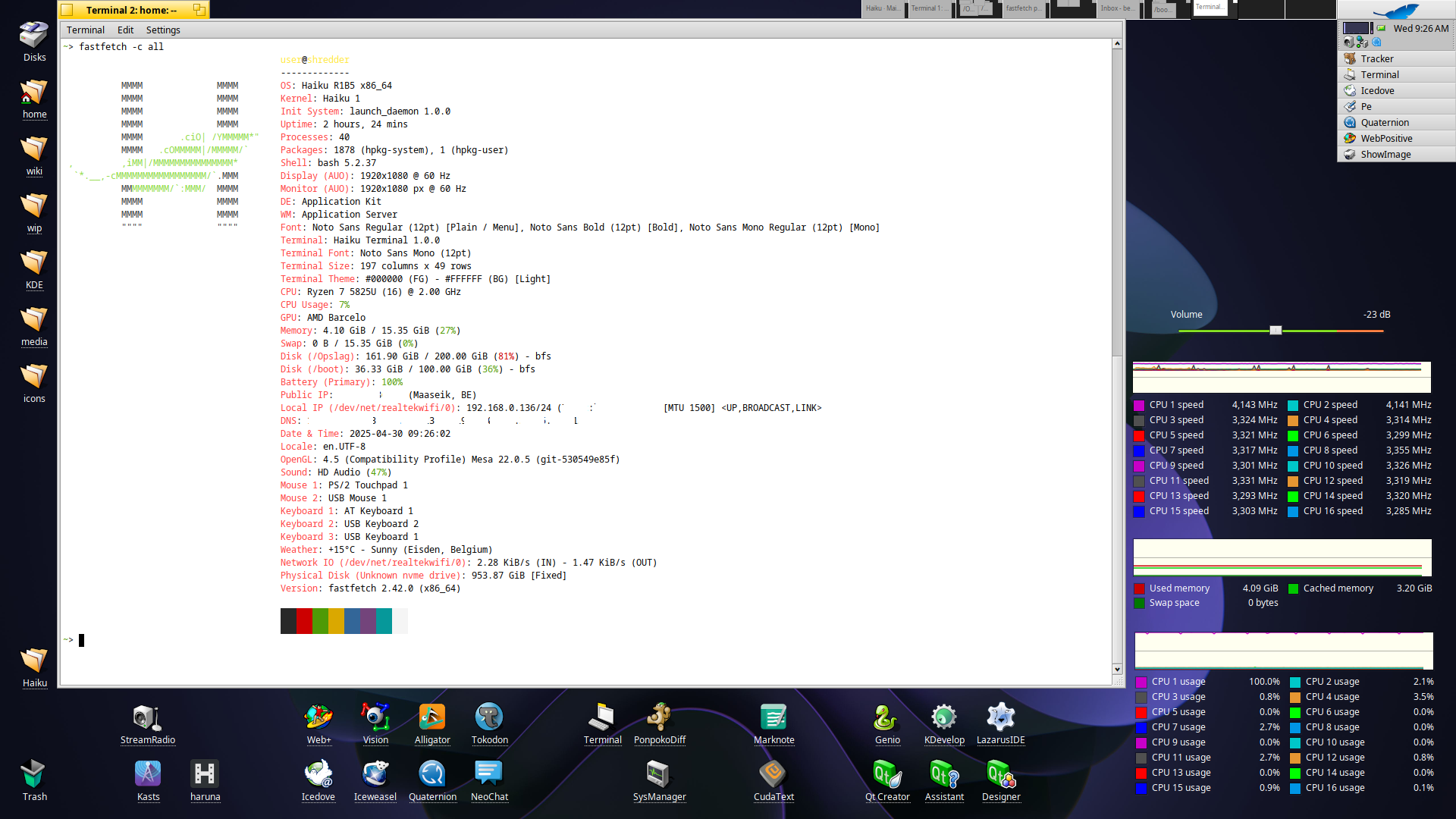This screenshot has height=819, width=1456.
Task: Launch the KDevelop icon
Action: pyautogui.click(x=943, y=718)
